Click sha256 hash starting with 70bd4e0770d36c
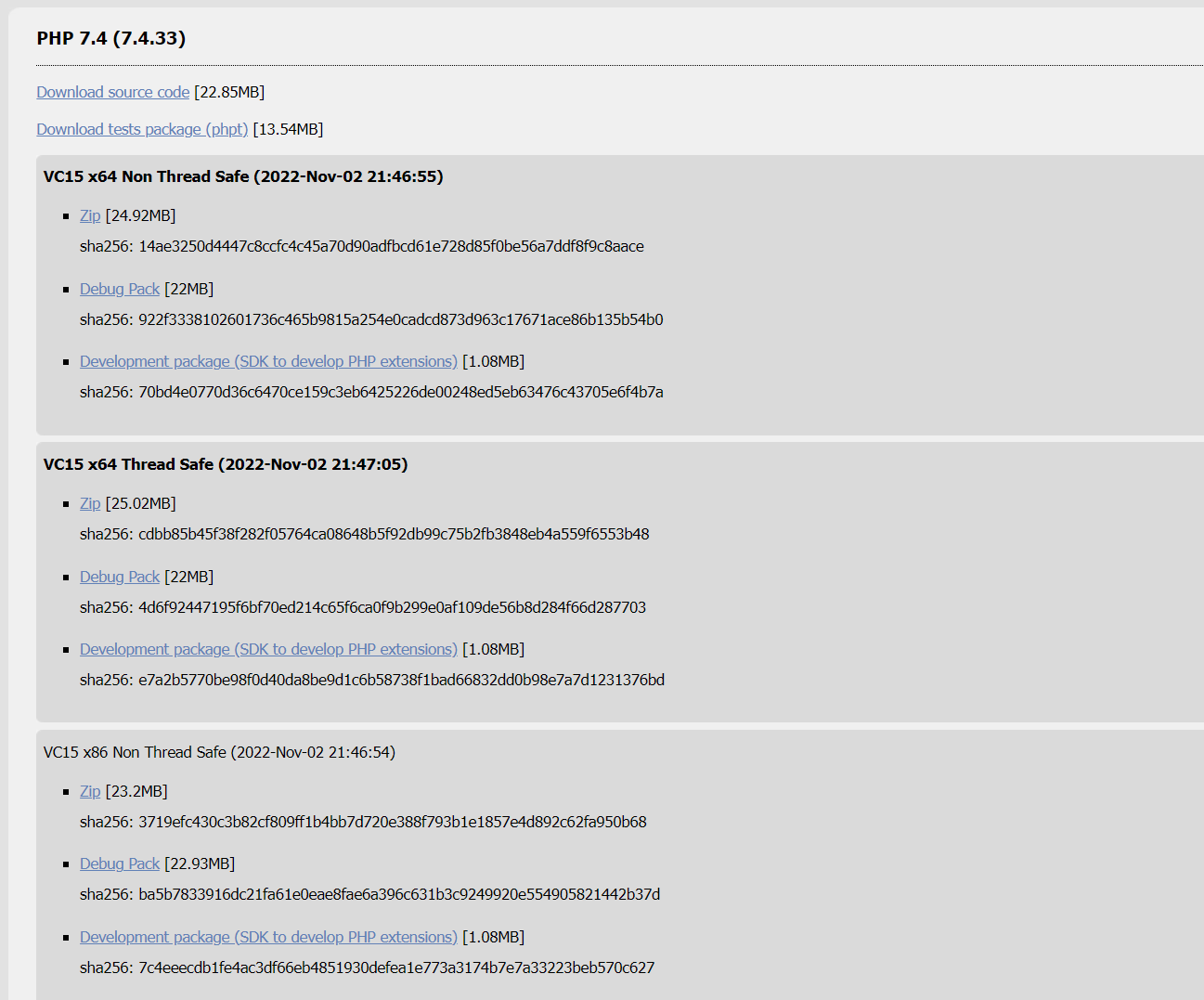 (401, 392)
